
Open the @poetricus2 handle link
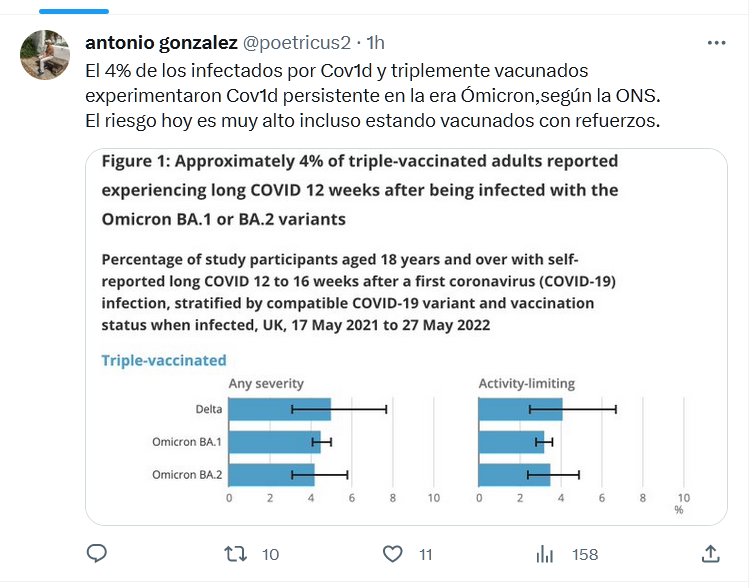(x=297, y=43)
